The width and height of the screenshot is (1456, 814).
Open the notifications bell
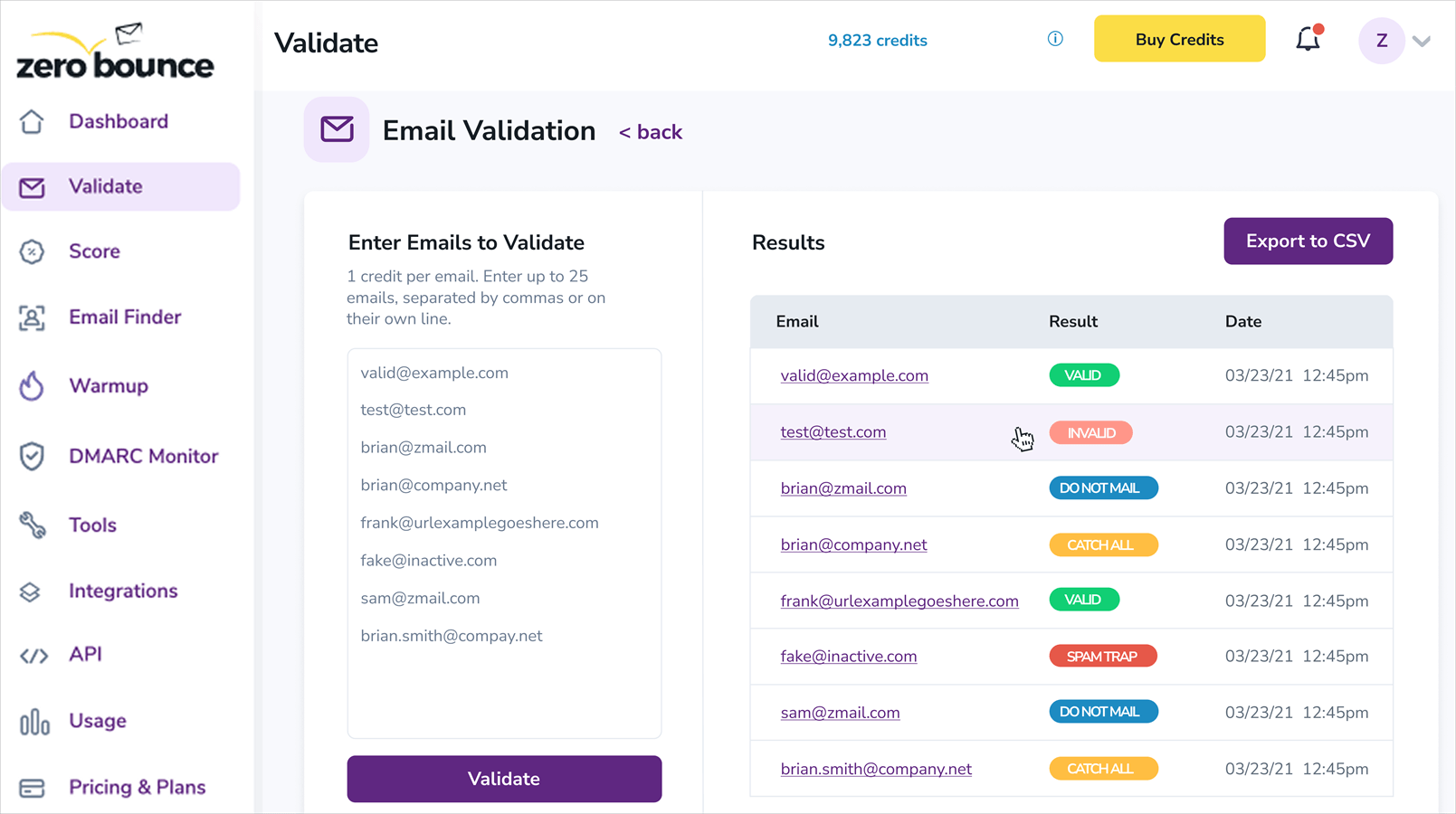(x=1308, y=40)
